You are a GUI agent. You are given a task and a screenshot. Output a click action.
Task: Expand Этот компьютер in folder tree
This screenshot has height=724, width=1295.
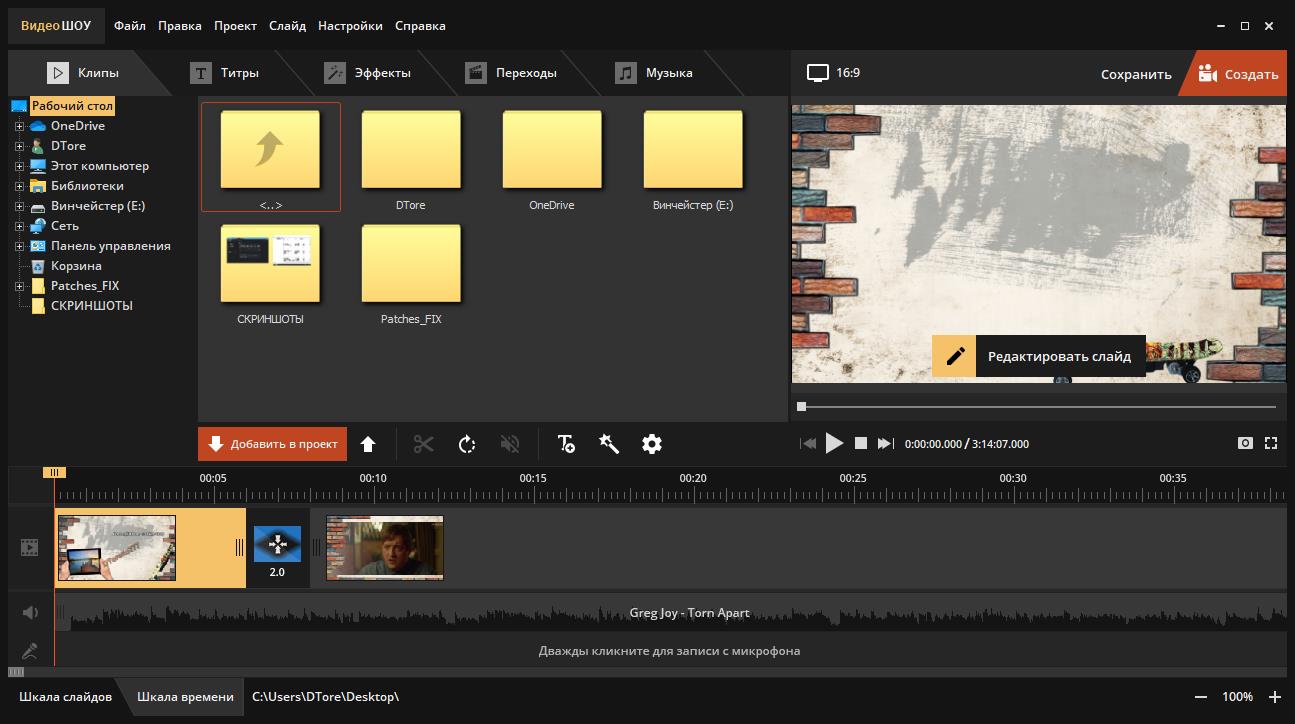(19, 166)
